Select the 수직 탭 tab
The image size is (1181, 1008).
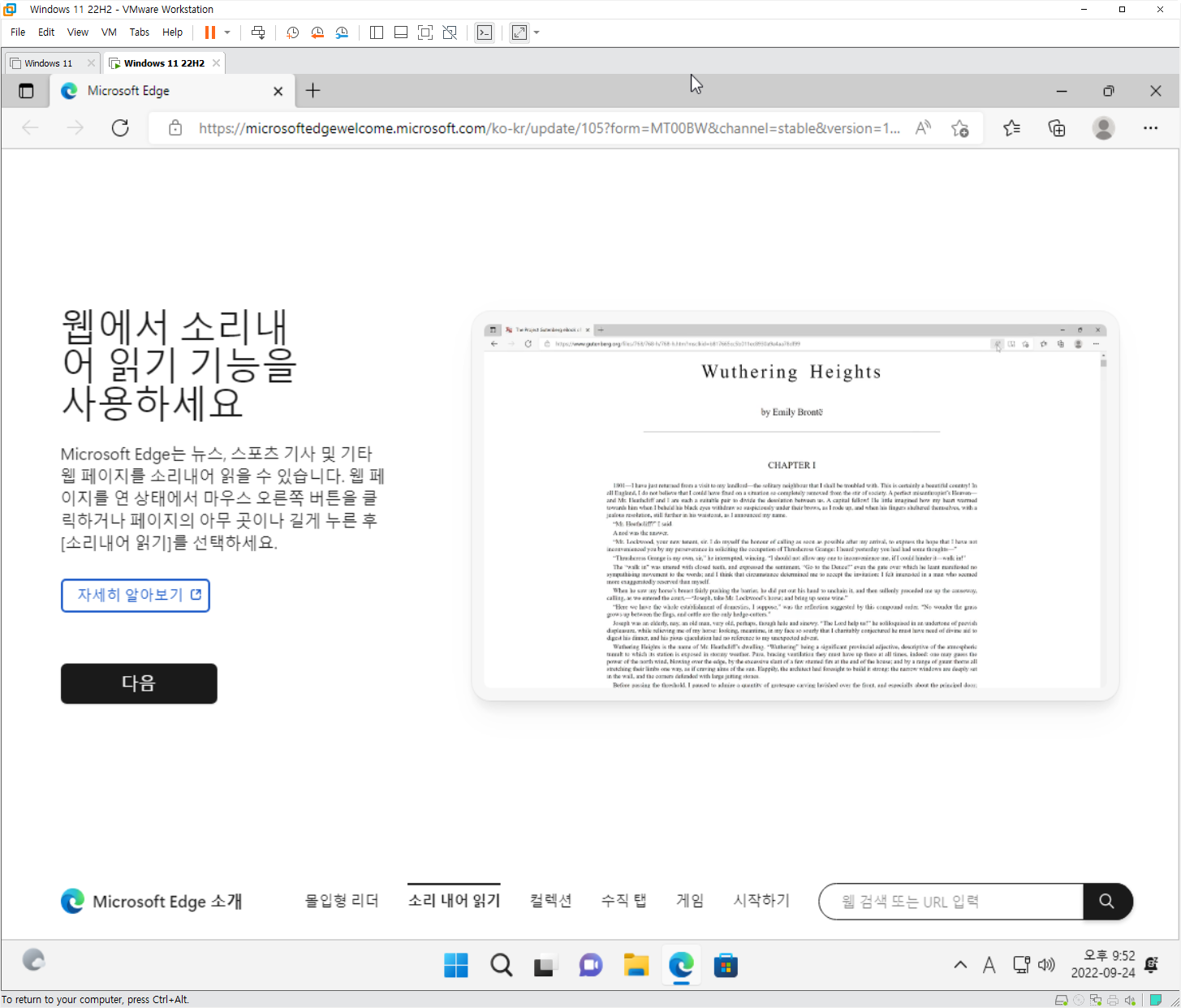click(x=623, y=901)
